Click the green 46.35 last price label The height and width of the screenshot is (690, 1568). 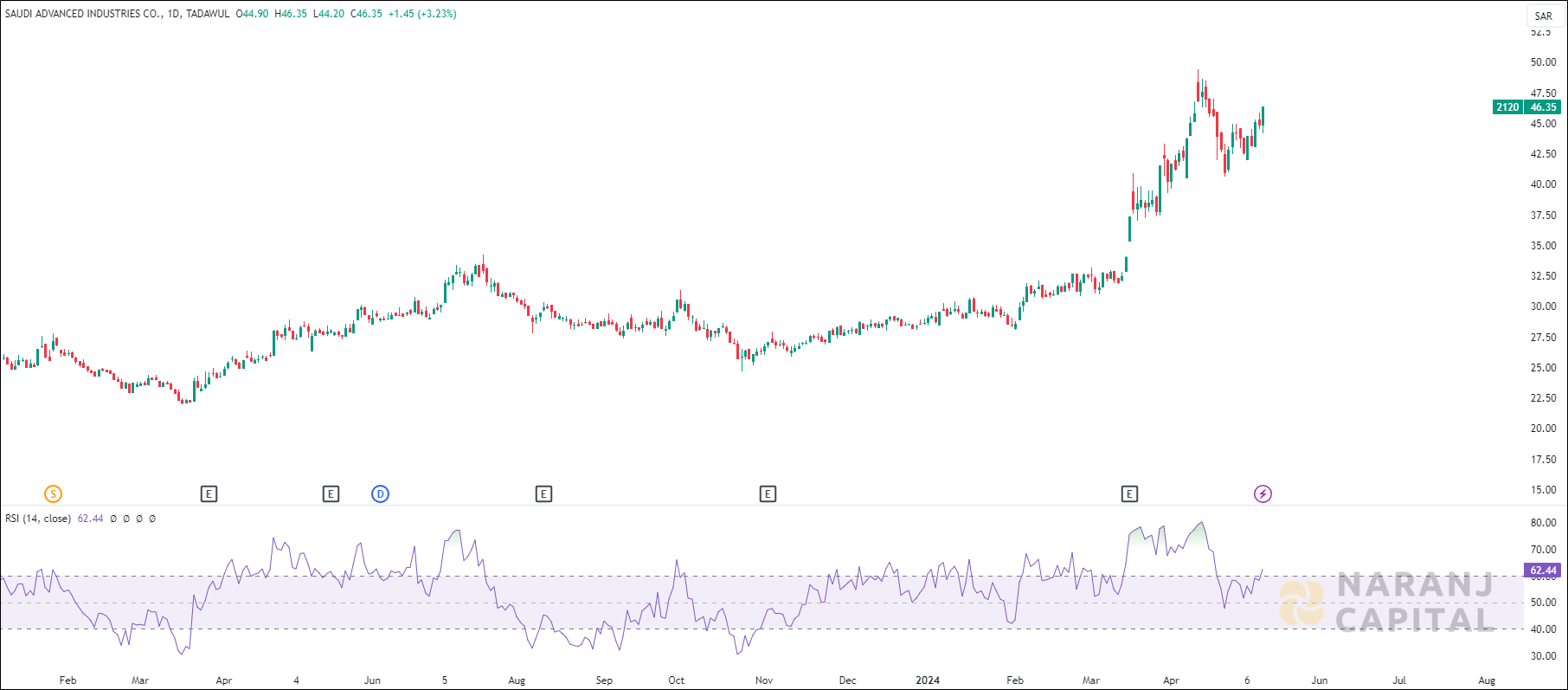1543,107
